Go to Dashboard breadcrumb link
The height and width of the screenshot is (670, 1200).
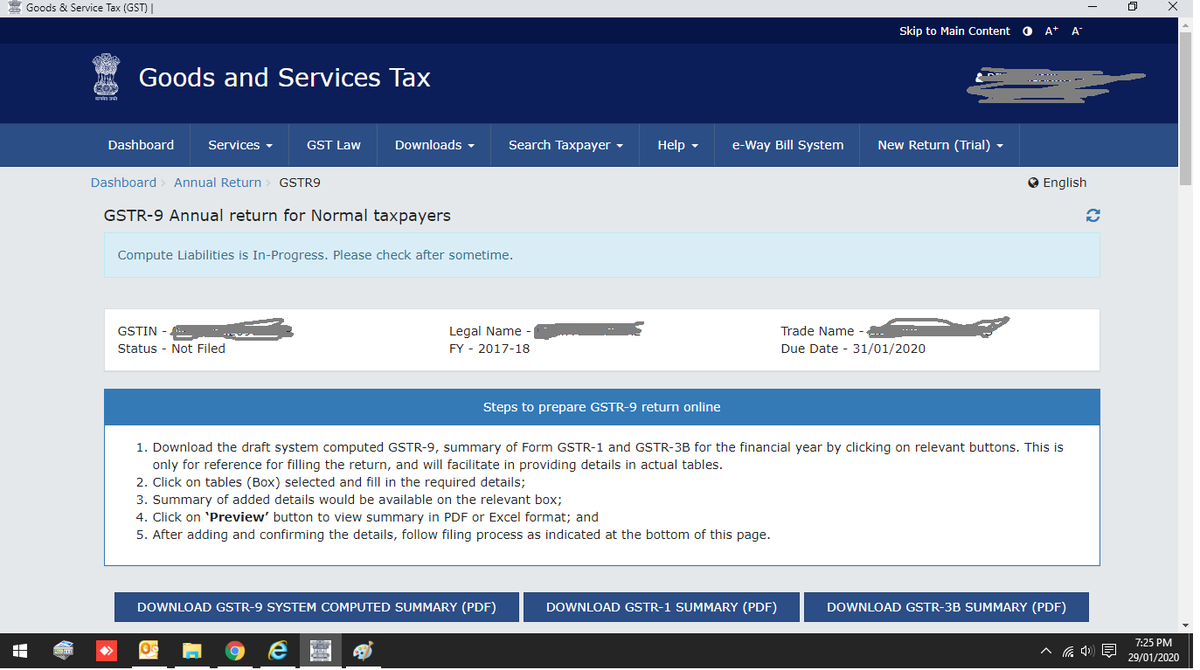coord(123,183)
